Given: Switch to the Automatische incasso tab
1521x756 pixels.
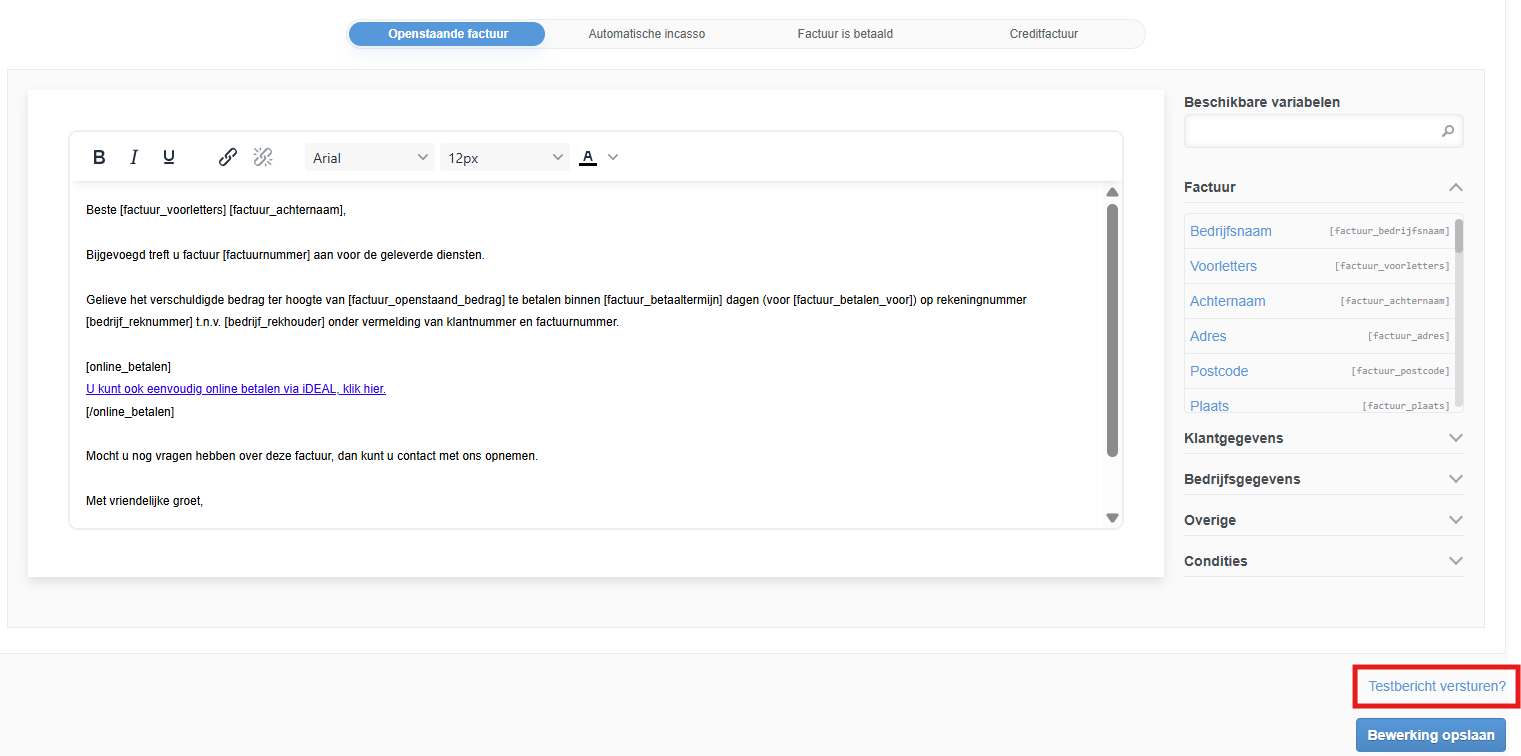Looking at the screenshot, I should pyautogui.click(x=646, y=34).
